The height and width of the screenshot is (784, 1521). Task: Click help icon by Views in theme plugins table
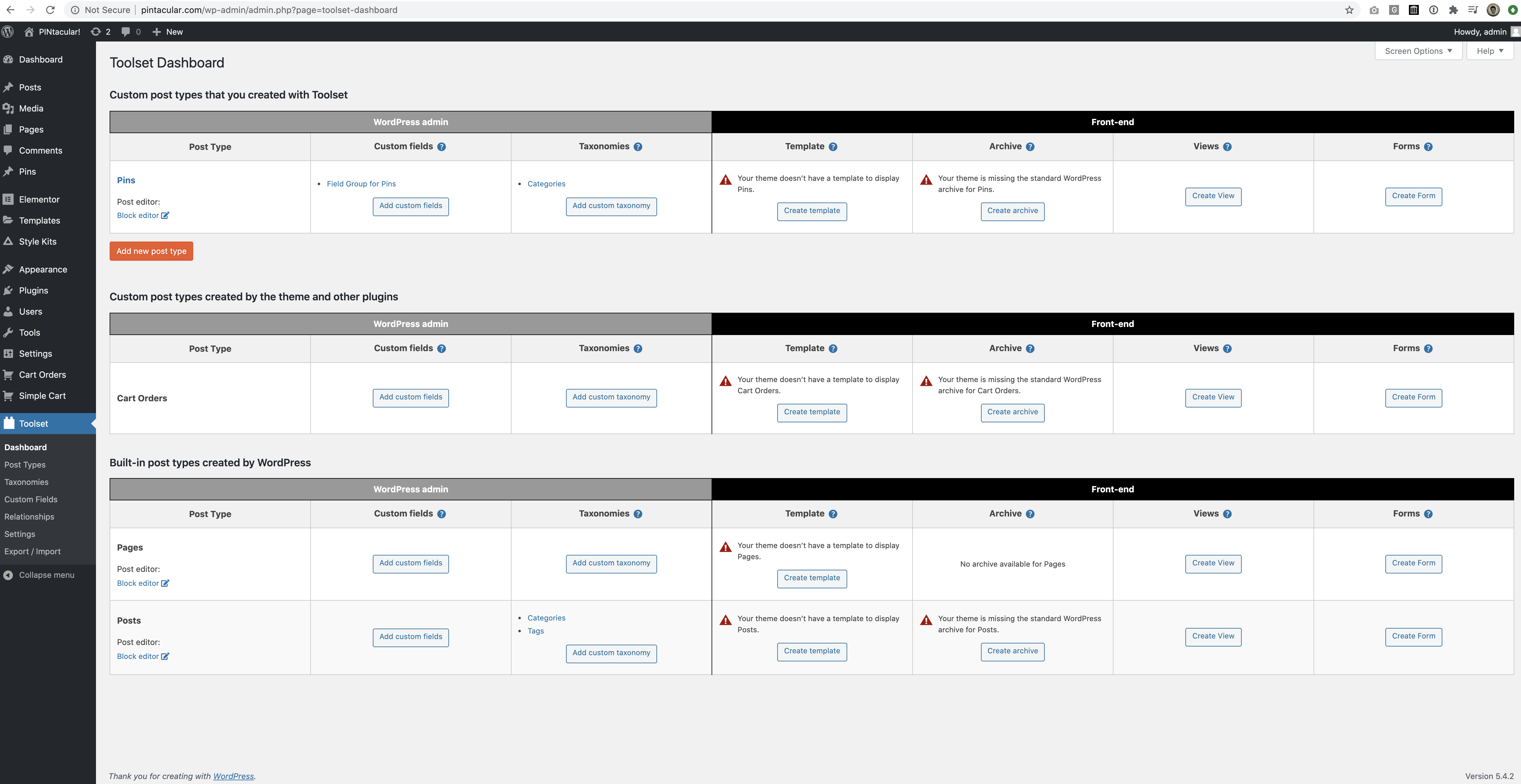[x=1227, y=349]
